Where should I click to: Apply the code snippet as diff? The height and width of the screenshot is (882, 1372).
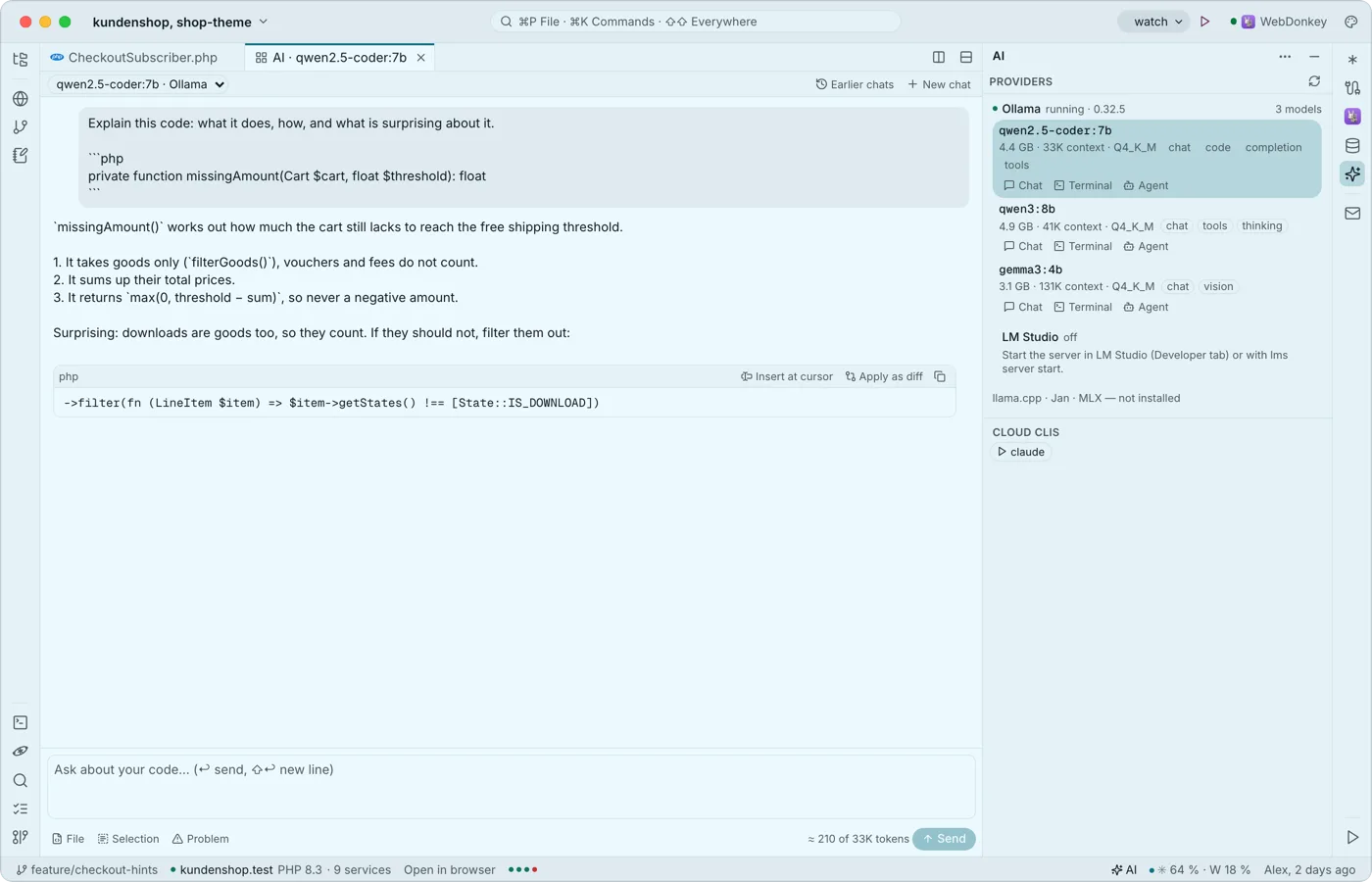pyautogui.click(x=884, y=376)
